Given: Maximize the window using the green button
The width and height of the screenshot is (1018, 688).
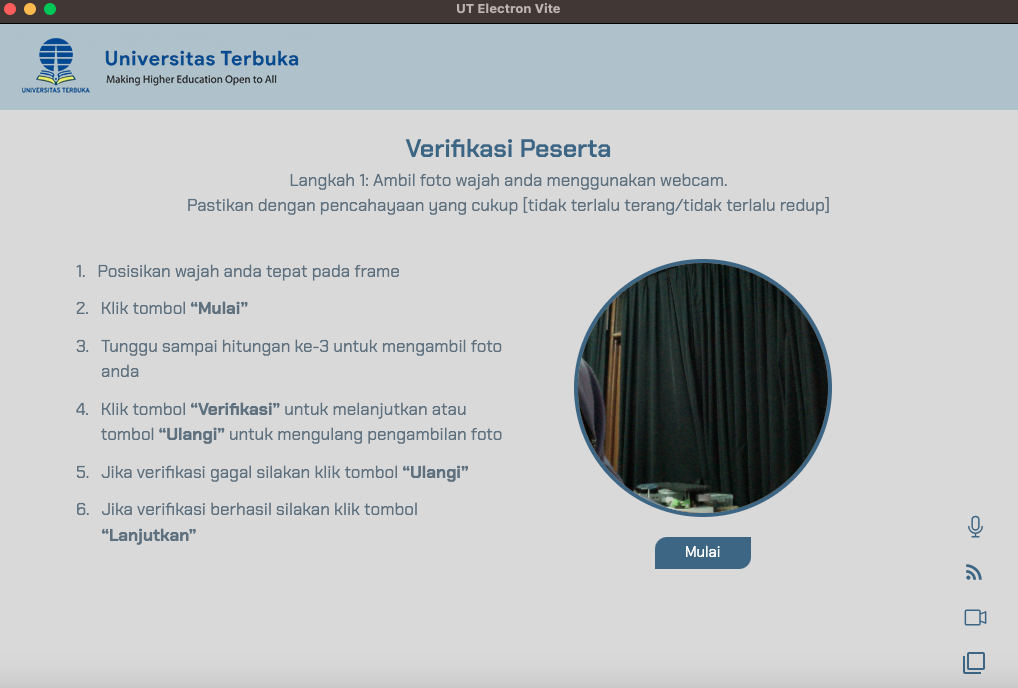Looking at the screenshot, I should click(x=50, y=9).
